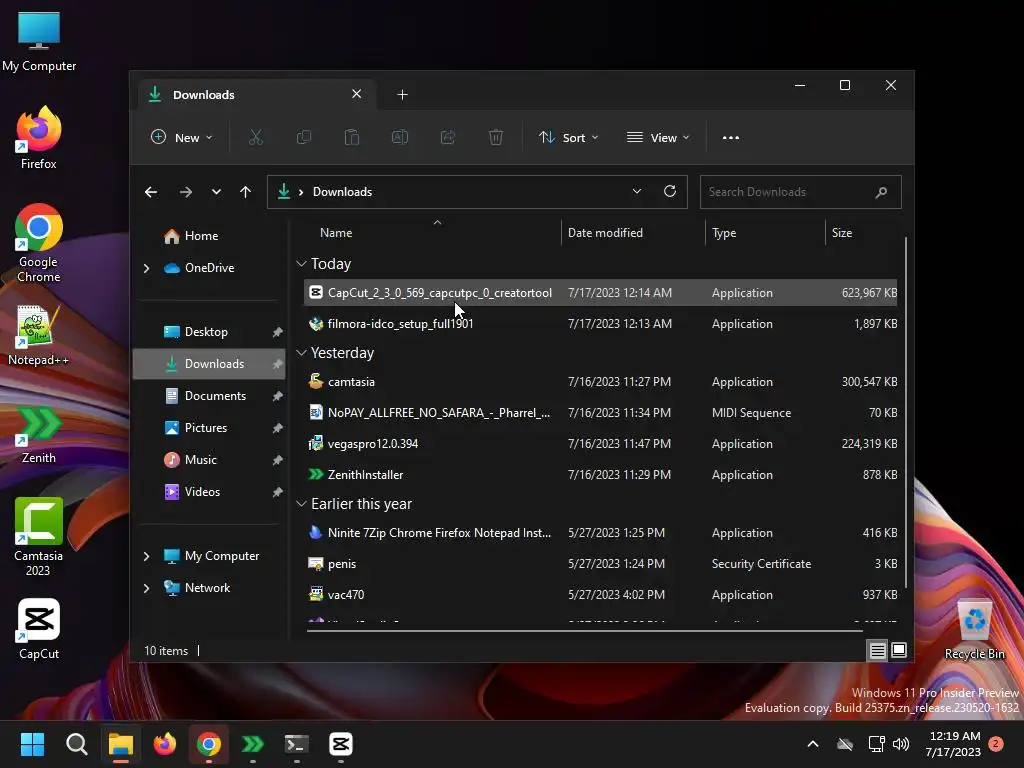Select the Zenith desktop icon
Image resolution: width=1024 pixels, height=768 pixels.
pyautogui.click(x=39, y=434)
